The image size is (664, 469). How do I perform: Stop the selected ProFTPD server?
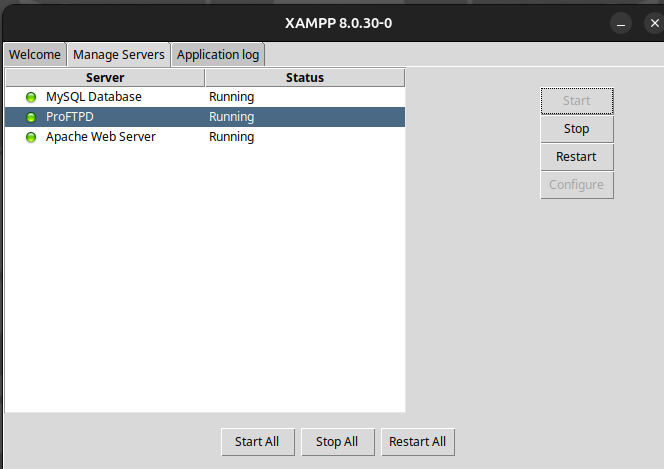coord(577,129)
